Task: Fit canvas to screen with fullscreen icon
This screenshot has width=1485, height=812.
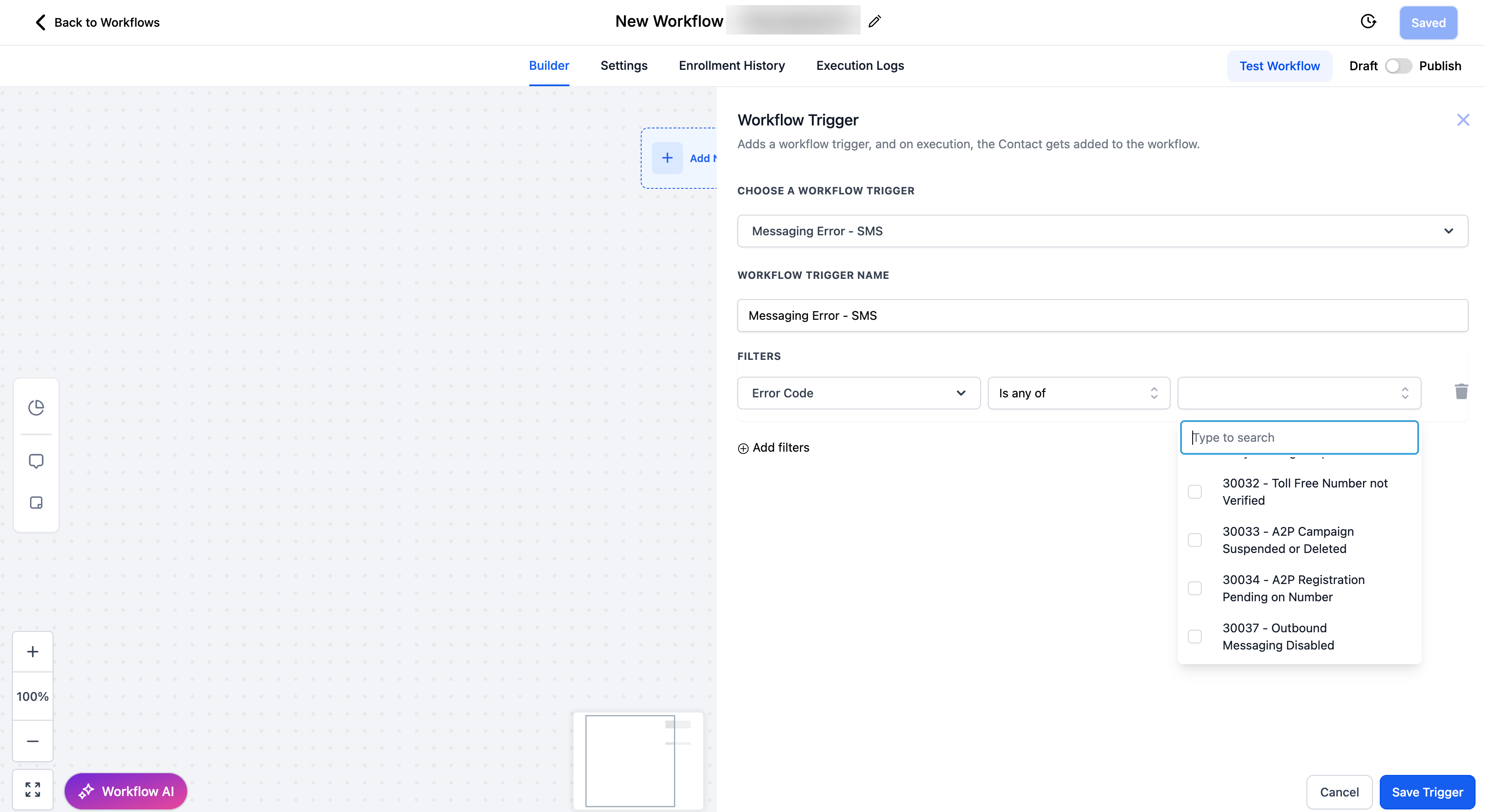Action: [33, 790]
